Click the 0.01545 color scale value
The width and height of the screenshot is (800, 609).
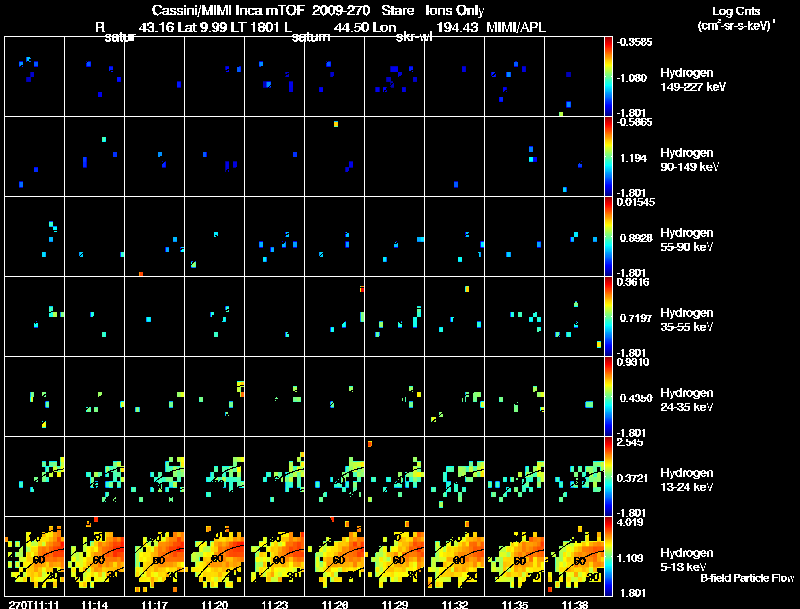pyautogui.click(x=636, y=202)
